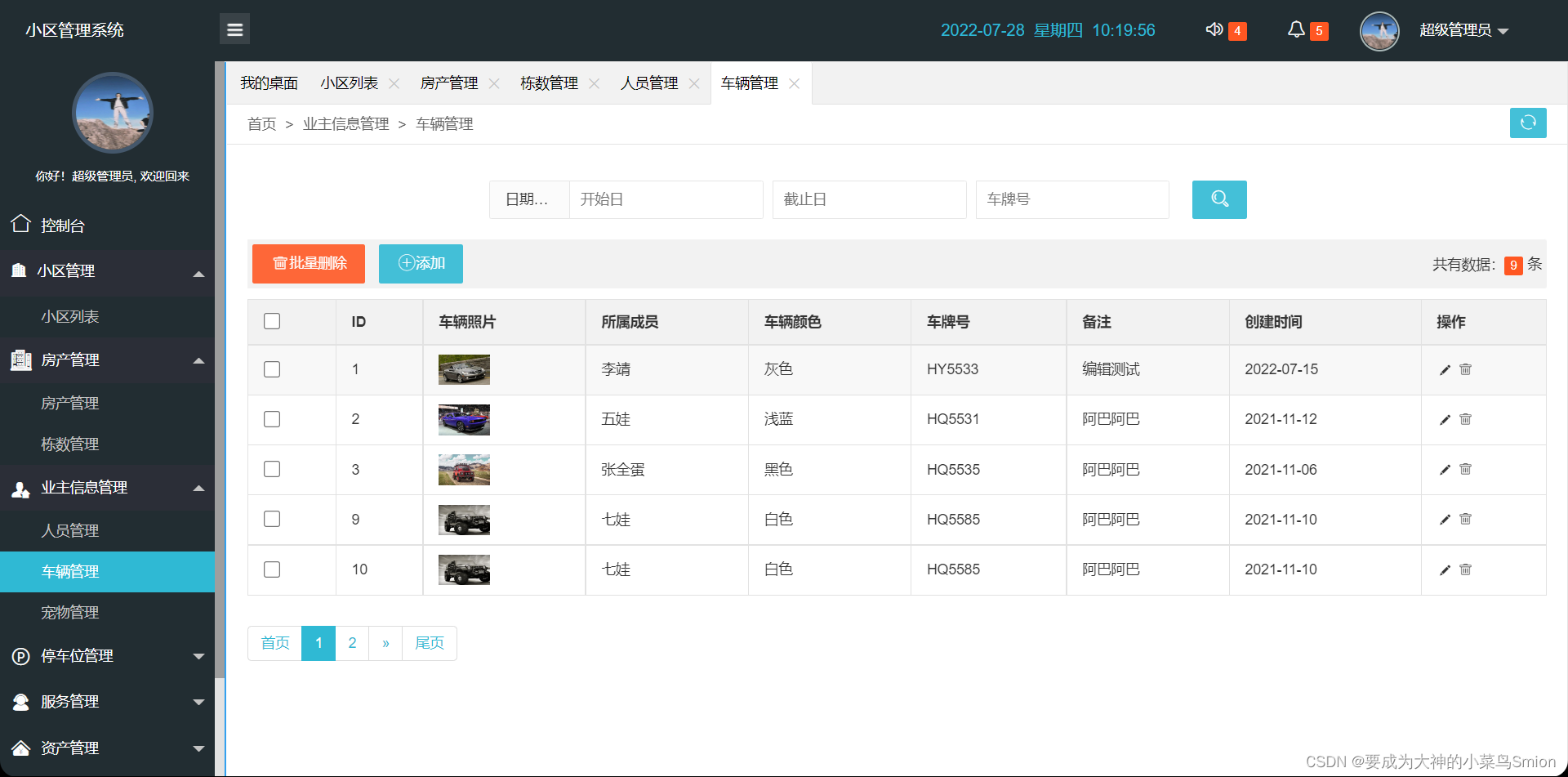This screenshot has width=1568, height=777.
Task: Check the box for ID 9
Action: pos(272,519)
